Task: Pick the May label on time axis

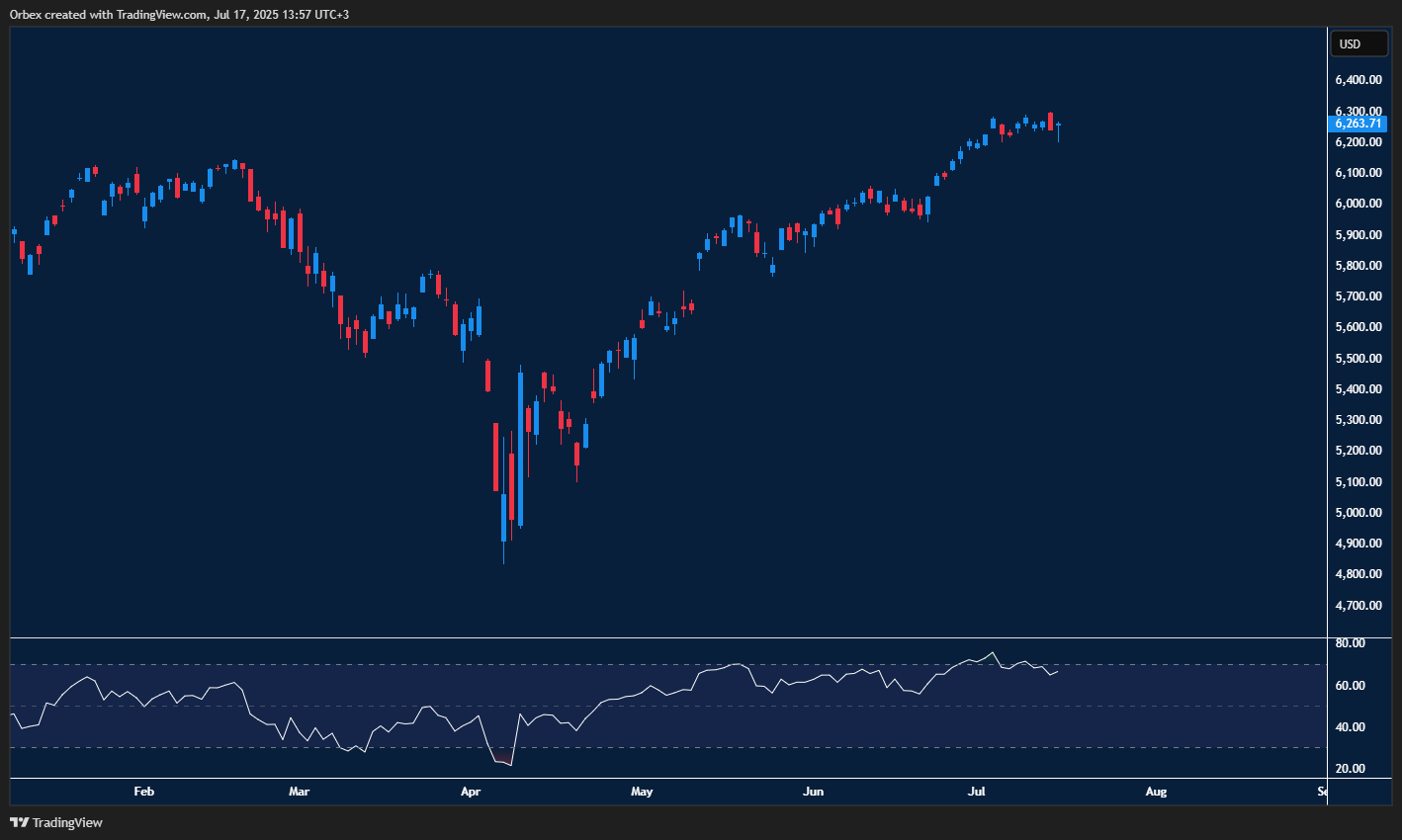Action: 642,792
